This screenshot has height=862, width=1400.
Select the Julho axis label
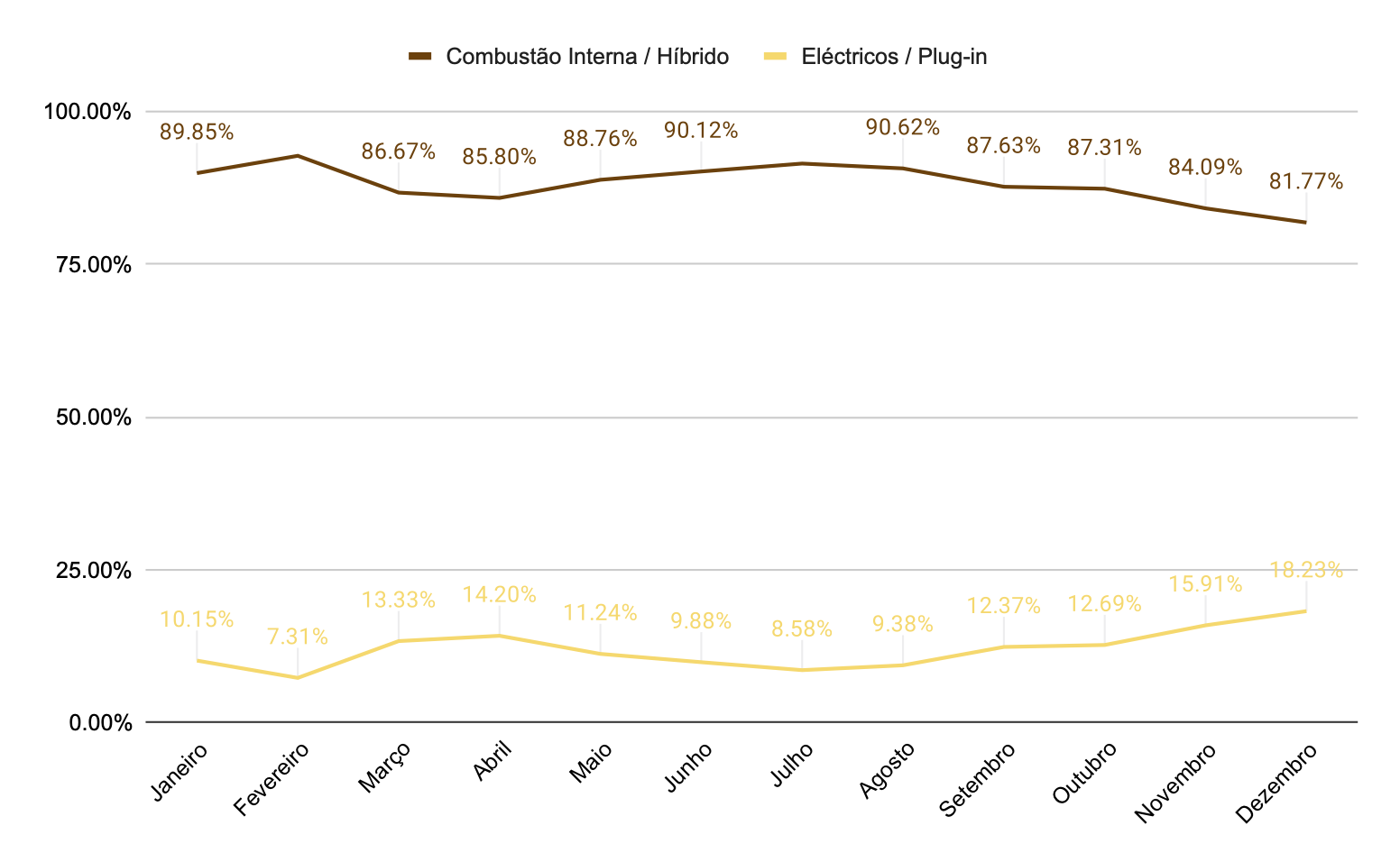(792, 766)
